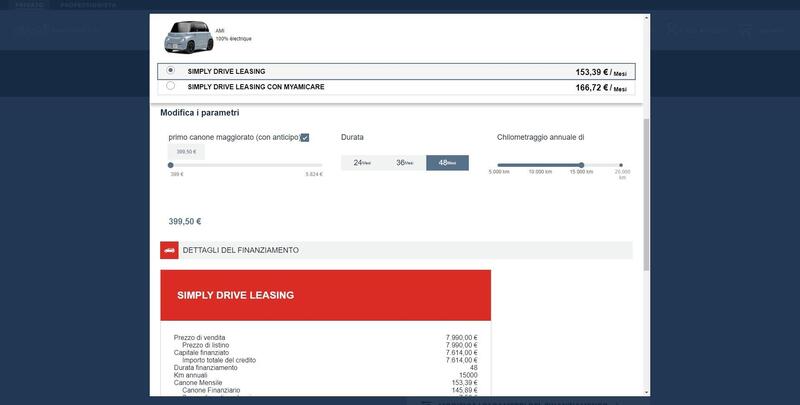The width and height of the screenshot is (800, 405).
Task: Click the Chilometraggio annuale di label
Action: 540,137
